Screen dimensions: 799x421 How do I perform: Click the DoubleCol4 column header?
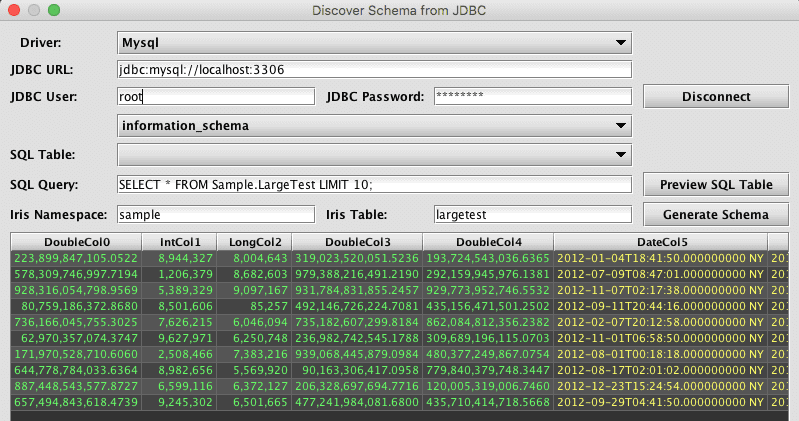(x=489, y=241)
